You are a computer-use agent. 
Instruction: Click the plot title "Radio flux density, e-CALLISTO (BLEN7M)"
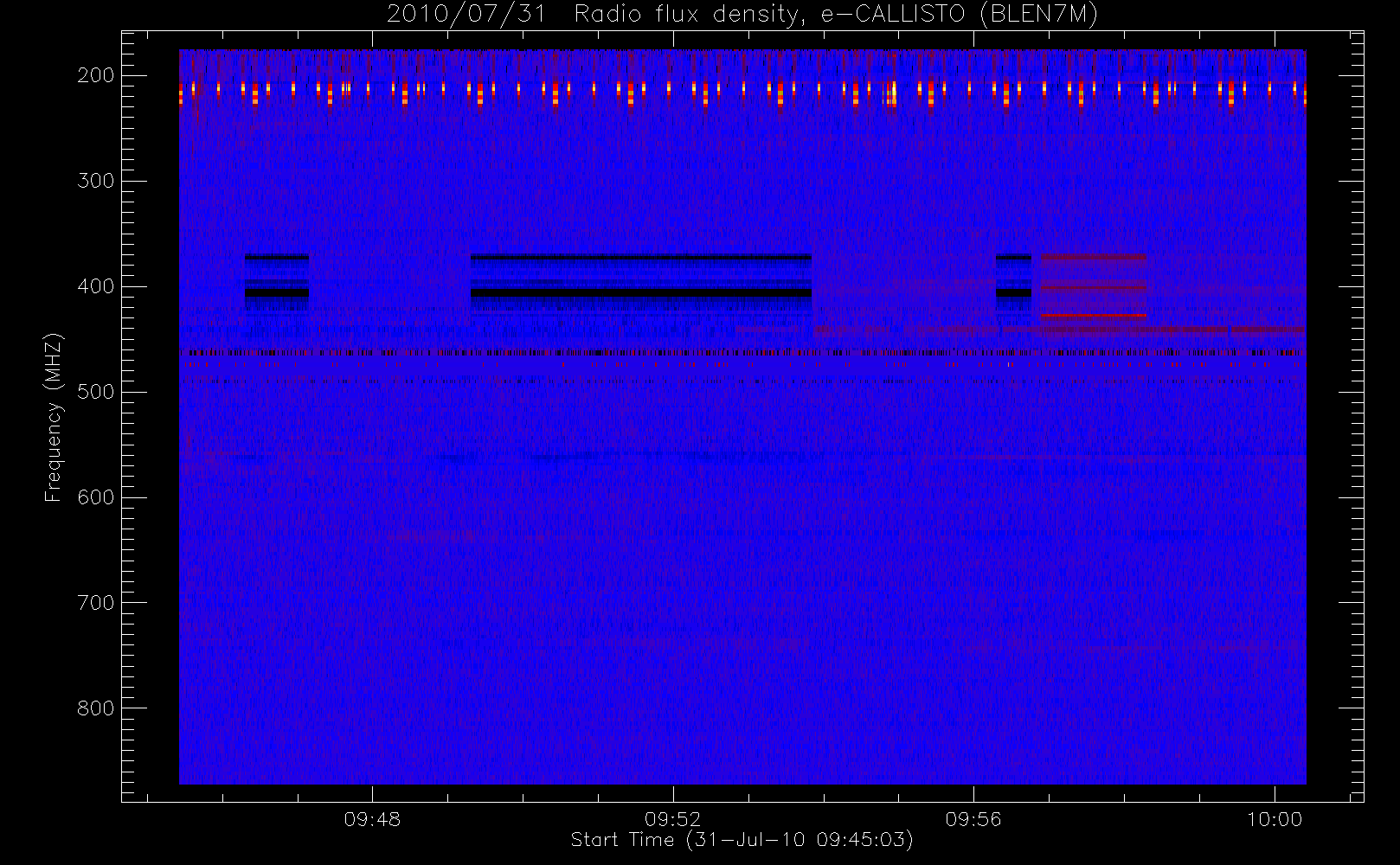click(836, 15)
